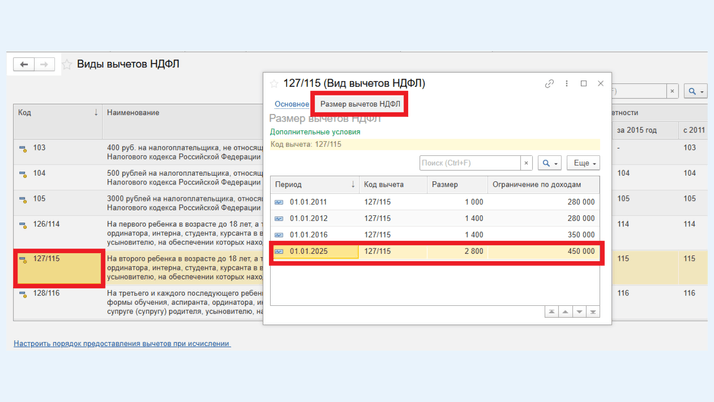Jump to last row using bottom arrow
The width and height of the screenshot is (714, 402).
593,312
